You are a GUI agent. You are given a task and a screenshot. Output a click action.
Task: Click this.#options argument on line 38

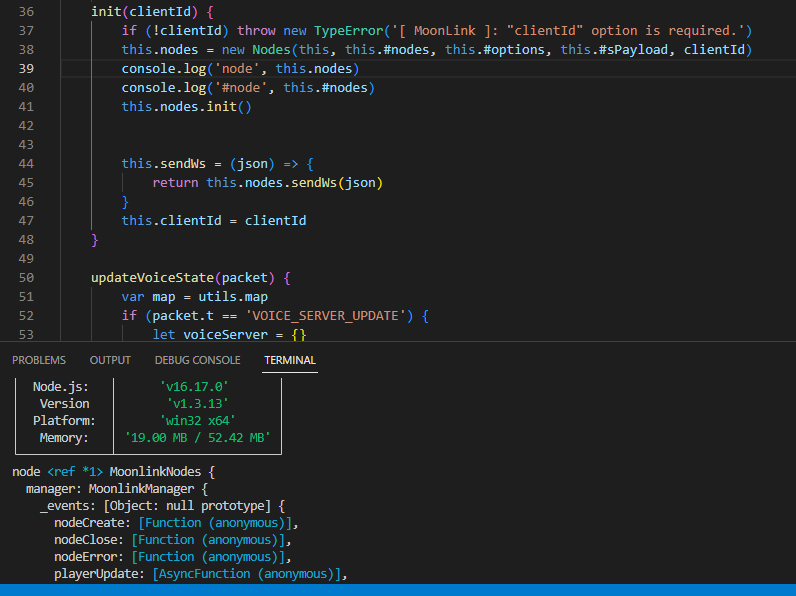tap(495, 50)
